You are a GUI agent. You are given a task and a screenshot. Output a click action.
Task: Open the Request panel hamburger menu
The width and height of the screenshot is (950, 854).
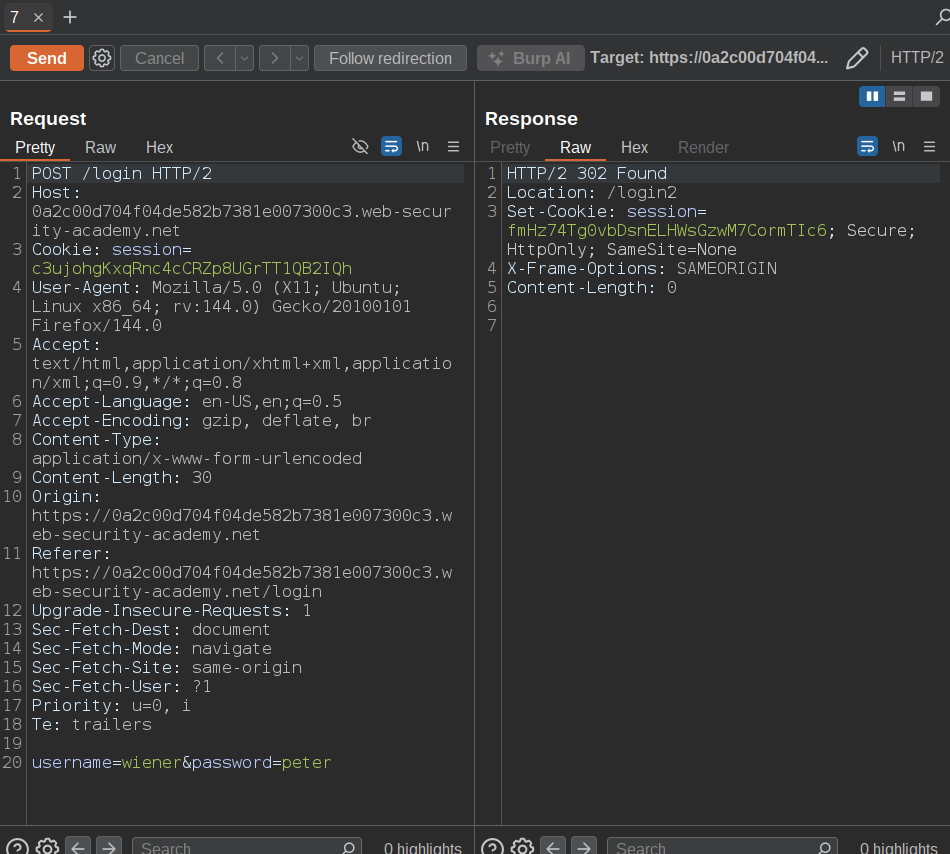[453, 147]
